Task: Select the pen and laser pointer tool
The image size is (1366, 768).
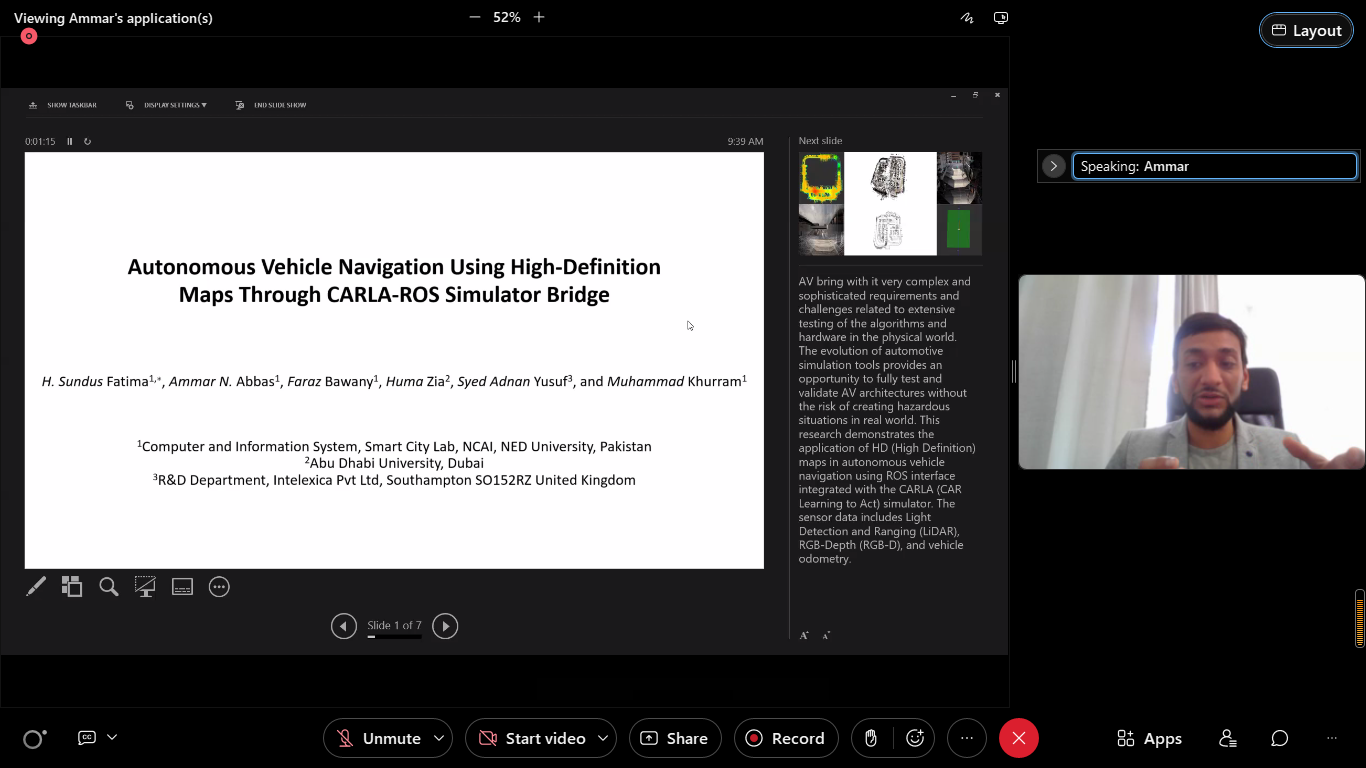Action: (x=36, y=587)
